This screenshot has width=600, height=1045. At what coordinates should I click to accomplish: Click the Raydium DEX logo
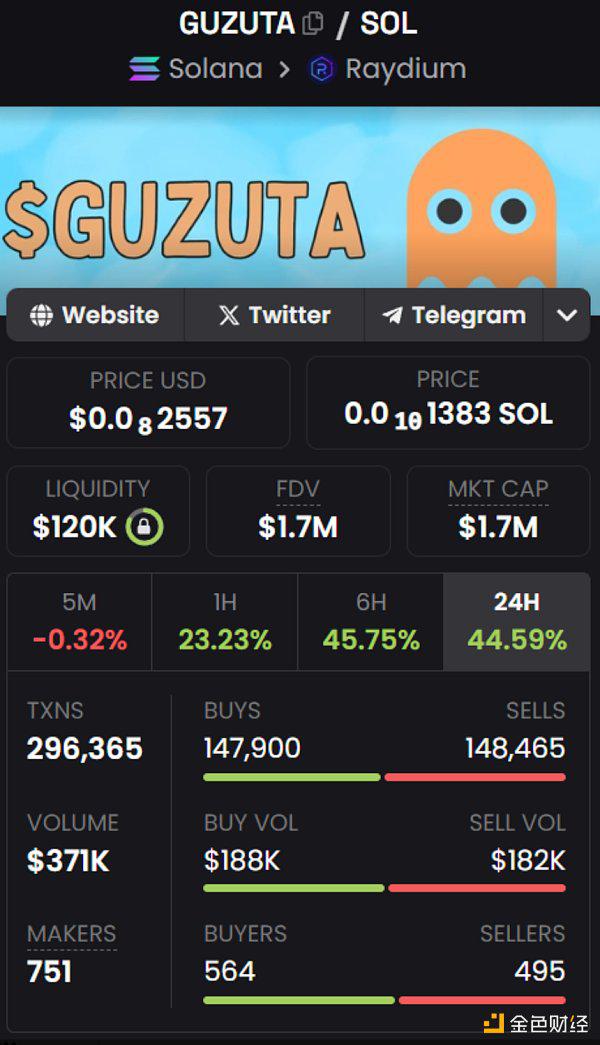[x=321, y=69]
